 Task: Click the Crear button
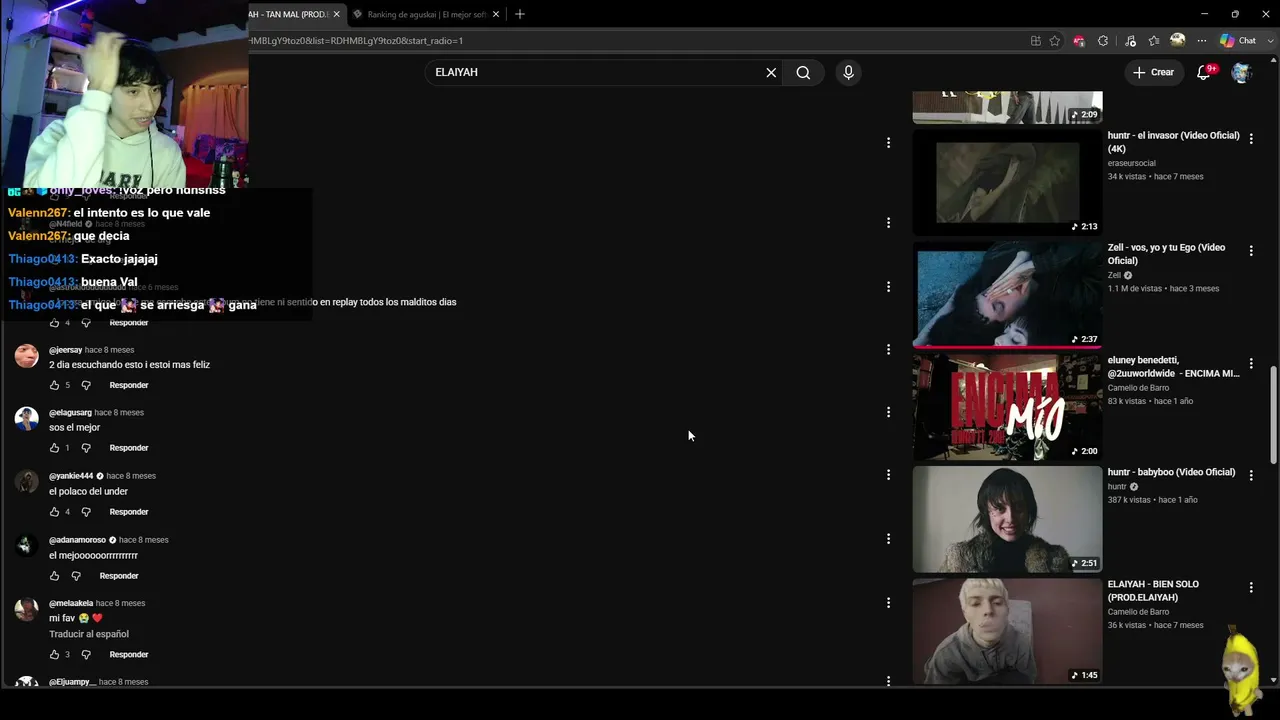(1153, 72)
